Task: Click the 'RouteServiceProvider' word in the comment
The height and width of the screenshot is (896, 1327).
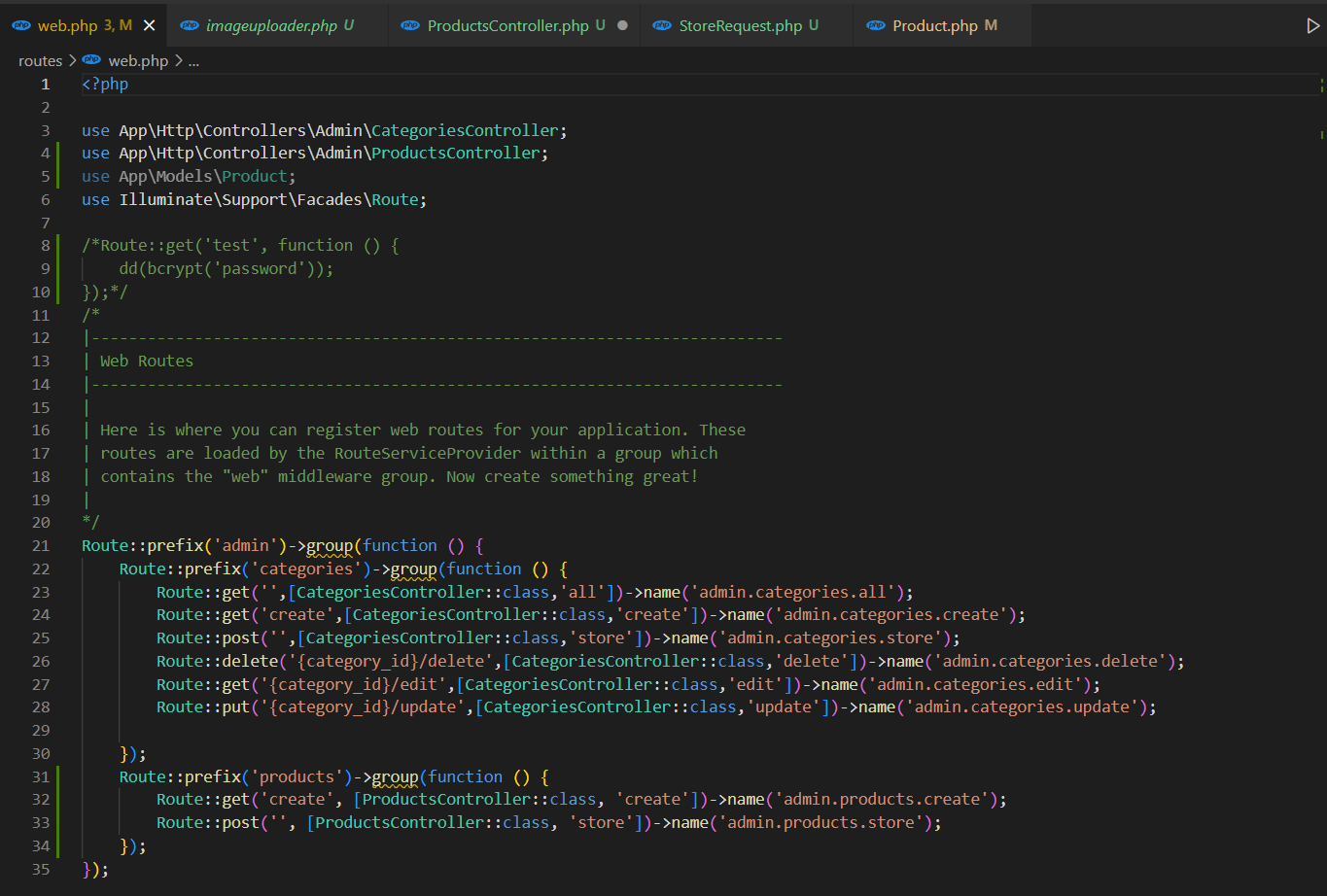Action: tap(428, 453)
